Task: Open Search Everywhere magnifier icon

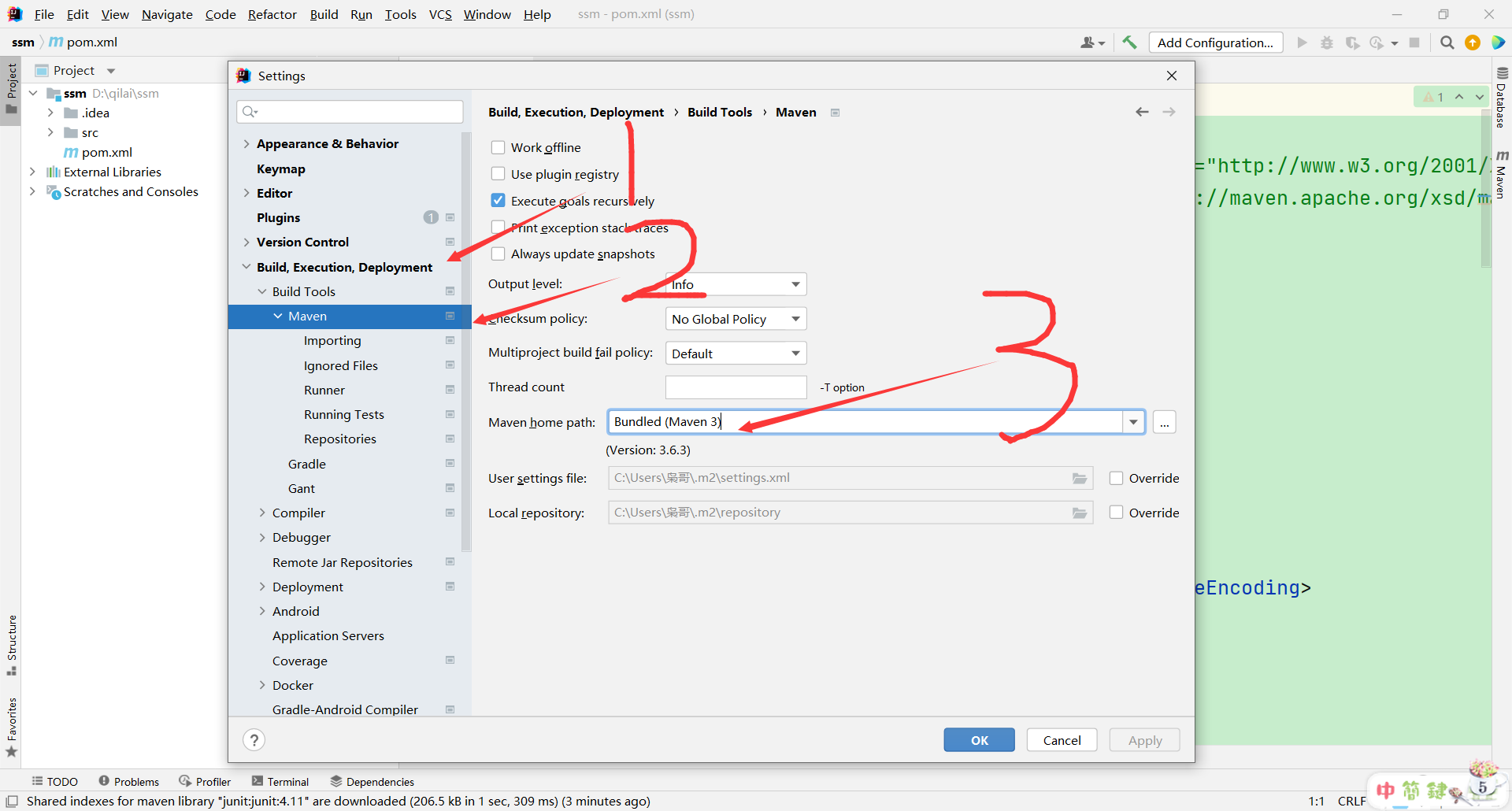Action: (1447, 43)
